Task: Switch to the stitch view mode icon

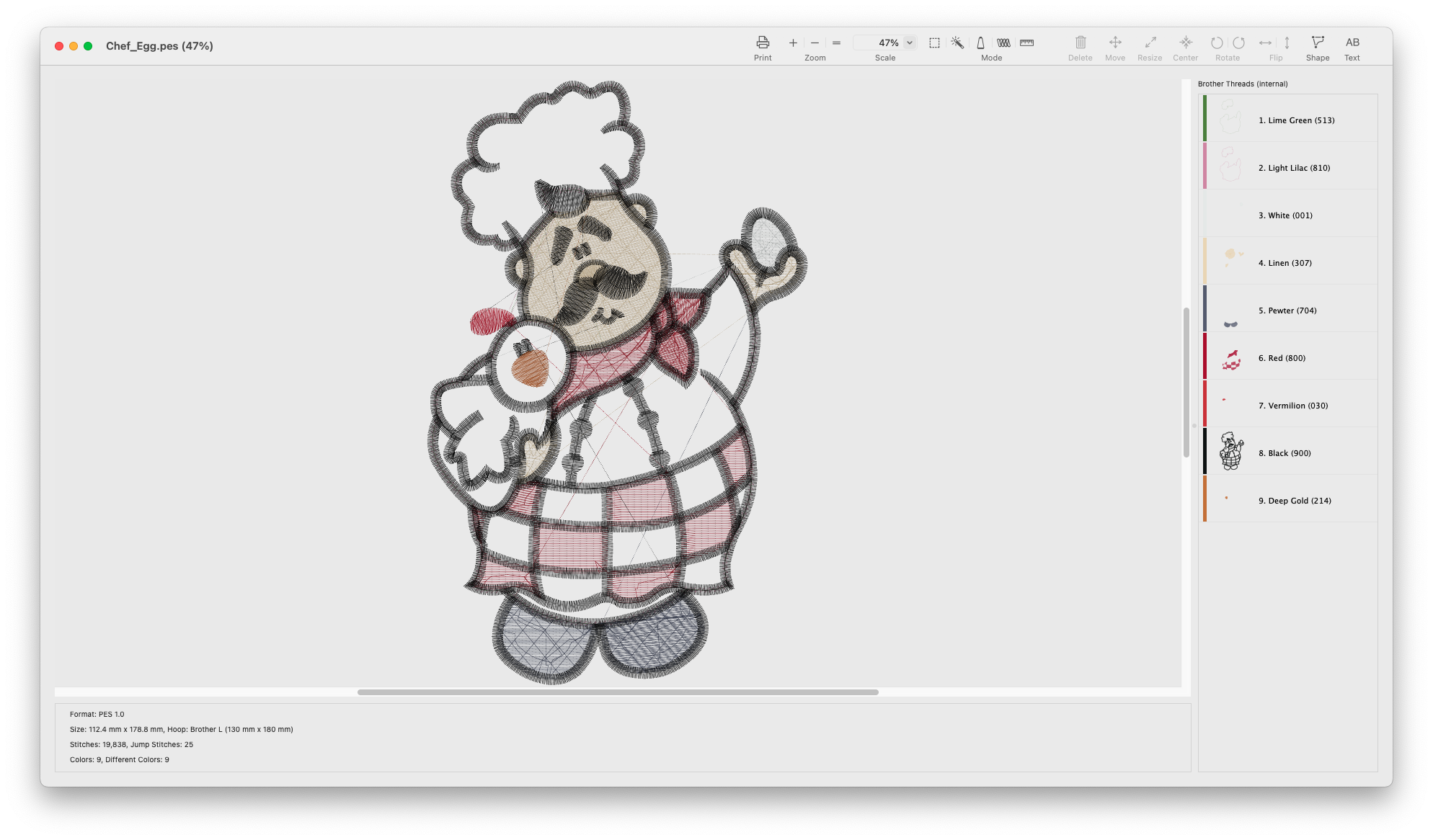Action: 1003,43
